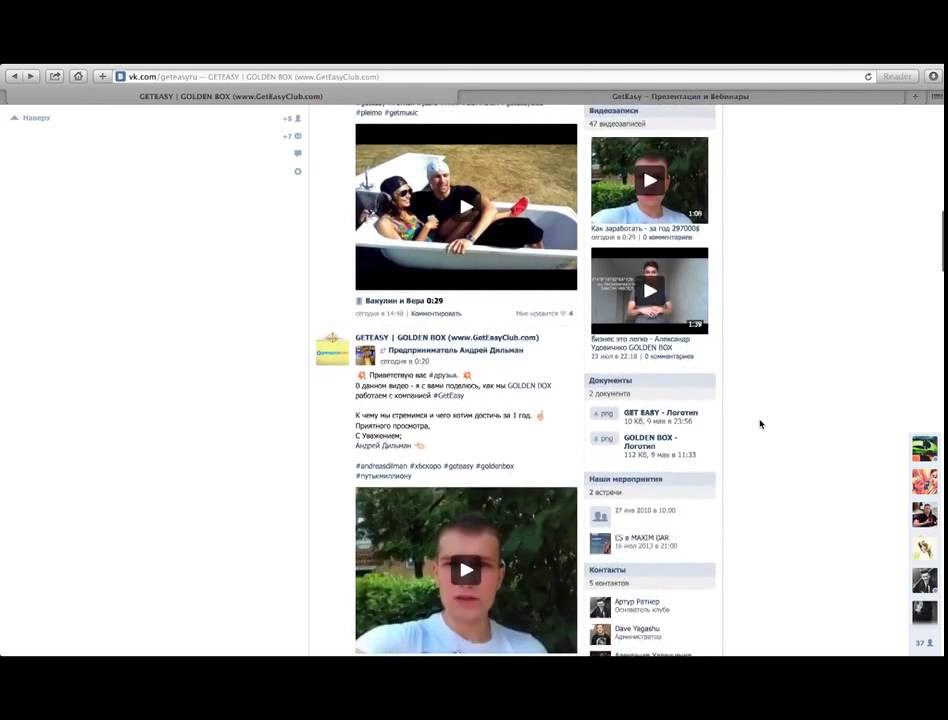The width and height of the screenshot is (948, 720).
Task: Open the GetEasy group avatar thumbnail
Action: coord(332,349)
